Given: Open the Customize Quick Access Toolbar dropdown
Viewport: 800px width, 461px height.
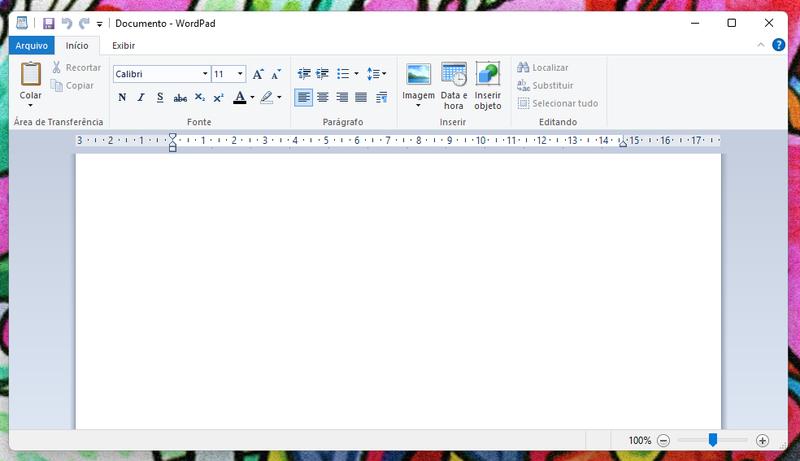Looking at the screenshot, I should (x=99, y=24).
